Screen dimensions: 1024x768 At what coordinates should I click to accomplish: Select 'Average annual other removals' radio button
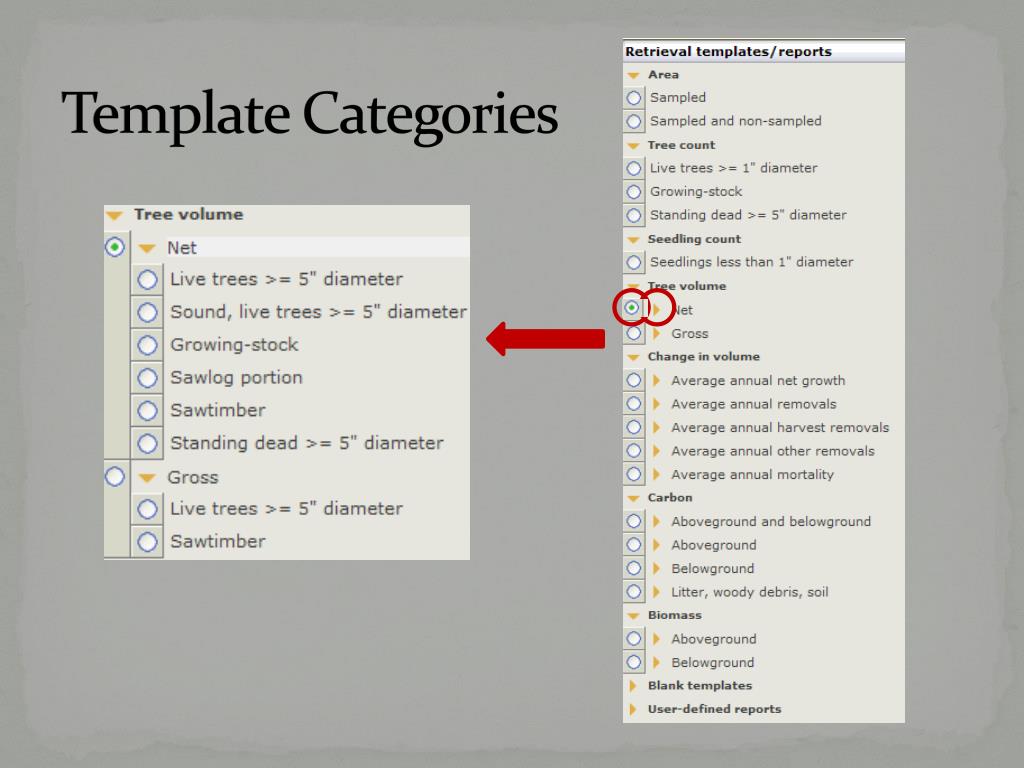coord(633,451)
